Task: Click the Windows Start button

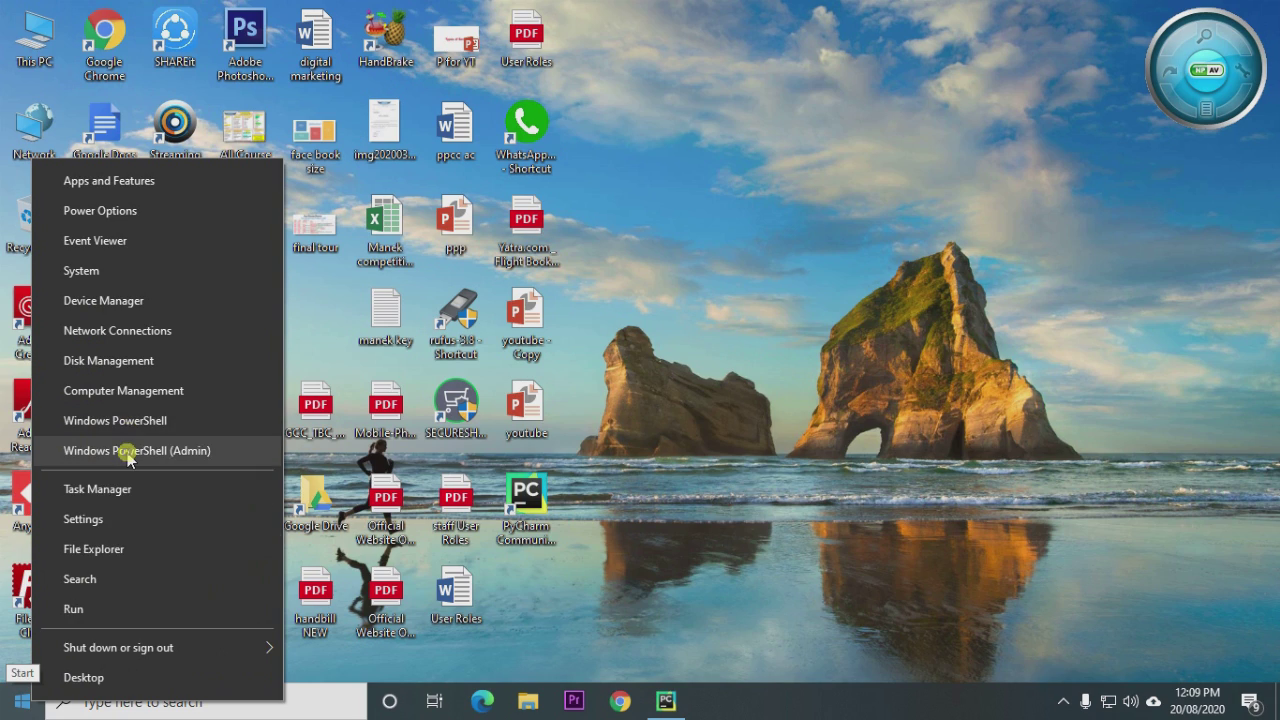Action: click(x=22, y=702)
